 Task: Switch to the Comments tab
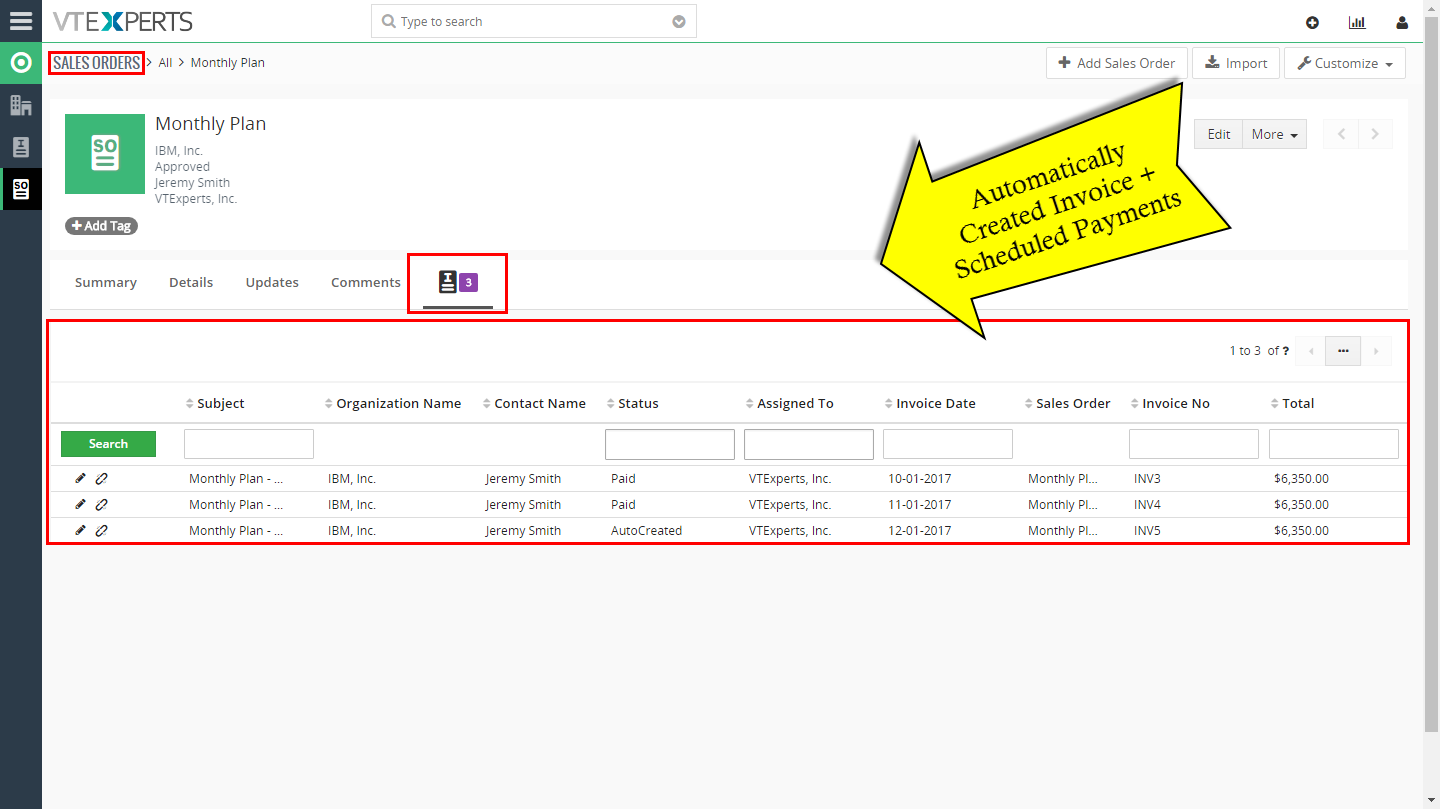tap(366, 282)
